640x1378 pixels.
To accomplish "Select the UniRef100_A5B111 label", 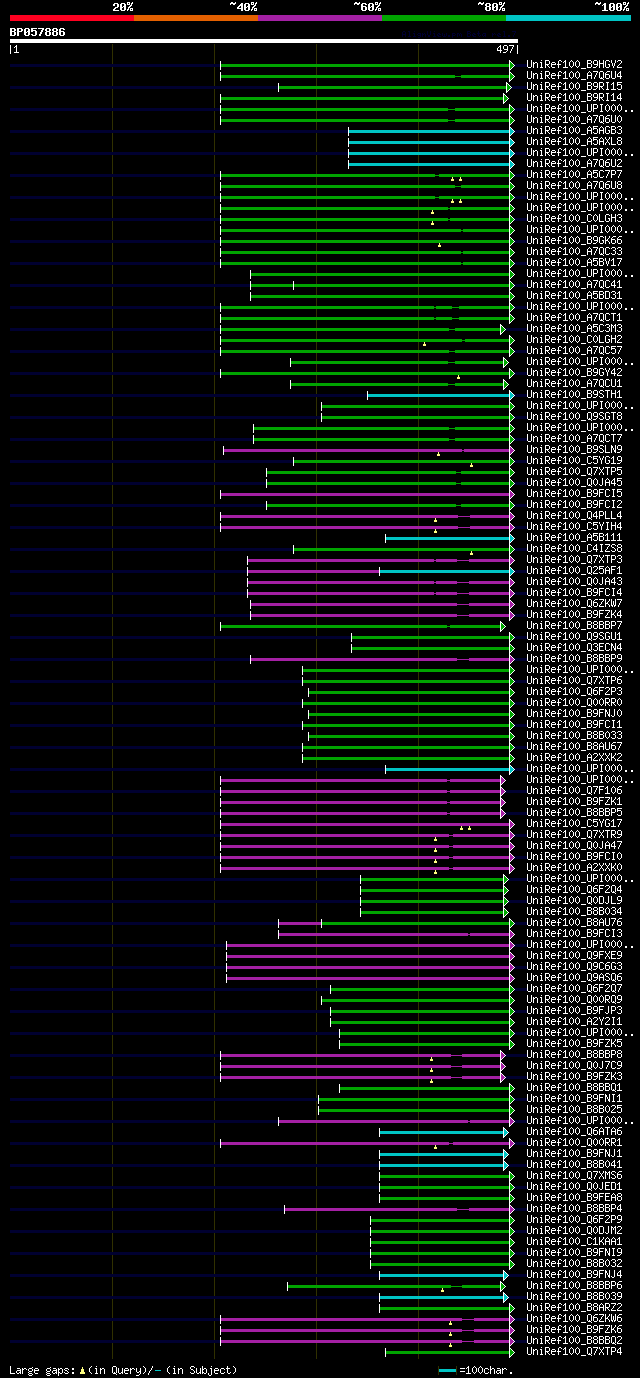I will (574, 537).
